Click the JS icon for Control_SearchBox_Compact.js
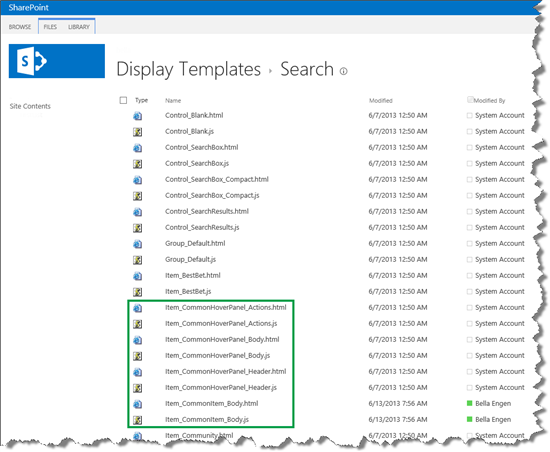Image resolution: width=550 pixels, height=452 pixels. tap(138, 196)
